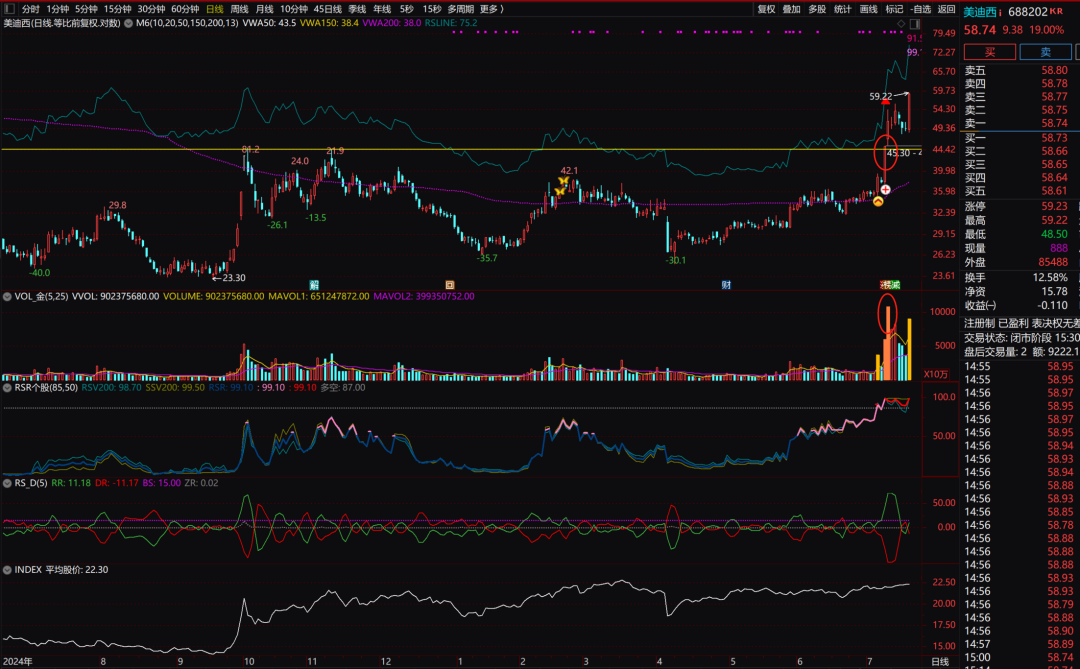
Task: Open the 叠加 overlay menu
Action: click(x=791, y=9)
